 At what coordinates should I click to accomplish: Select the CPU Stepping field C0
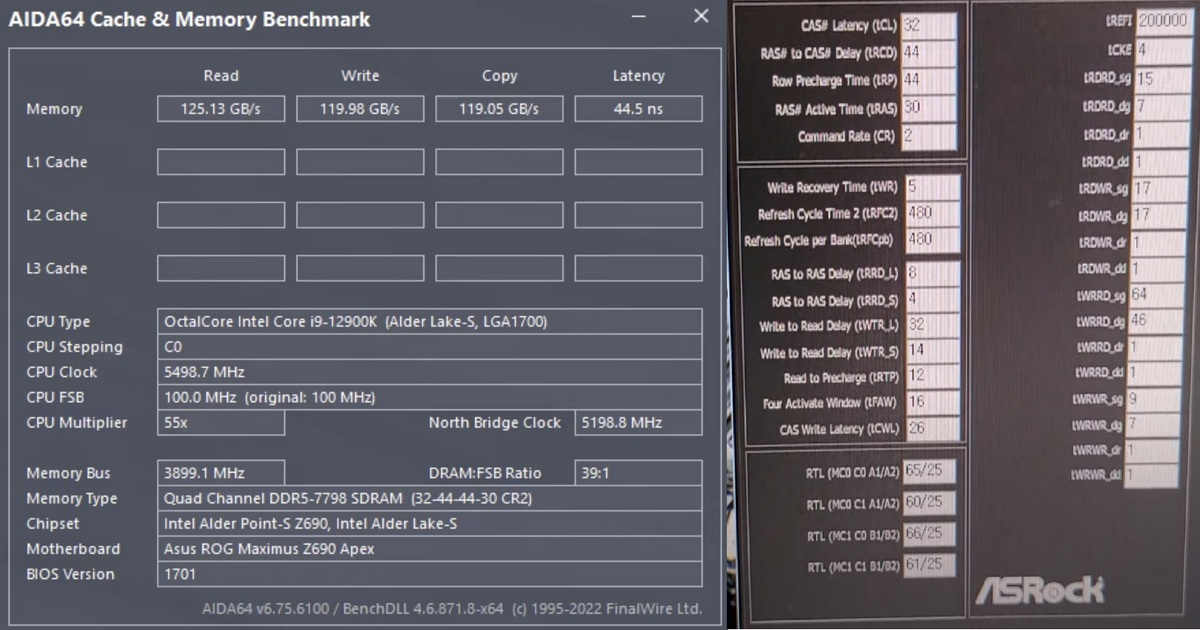point(429,347)
